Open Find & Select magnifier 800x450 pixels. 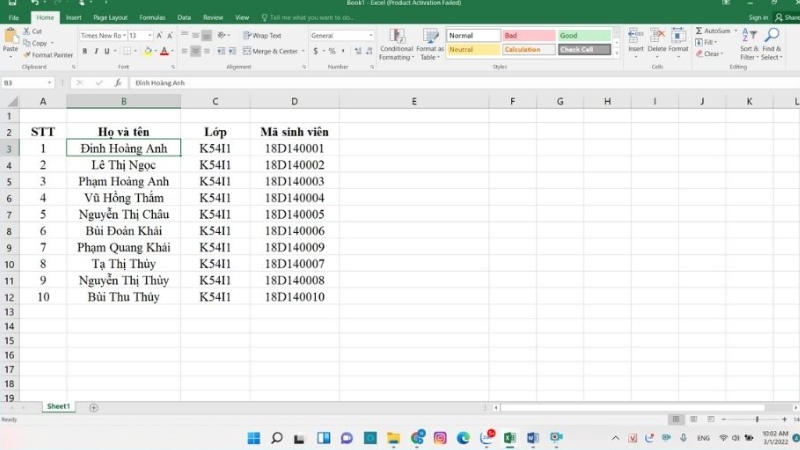click(x=771, y=44)
